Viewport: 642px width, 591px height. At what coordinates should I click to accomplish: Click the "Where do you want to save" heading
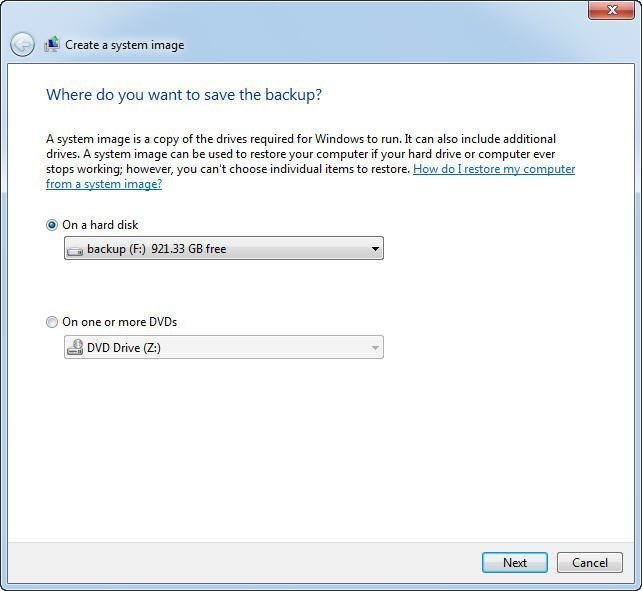point(184,95)
